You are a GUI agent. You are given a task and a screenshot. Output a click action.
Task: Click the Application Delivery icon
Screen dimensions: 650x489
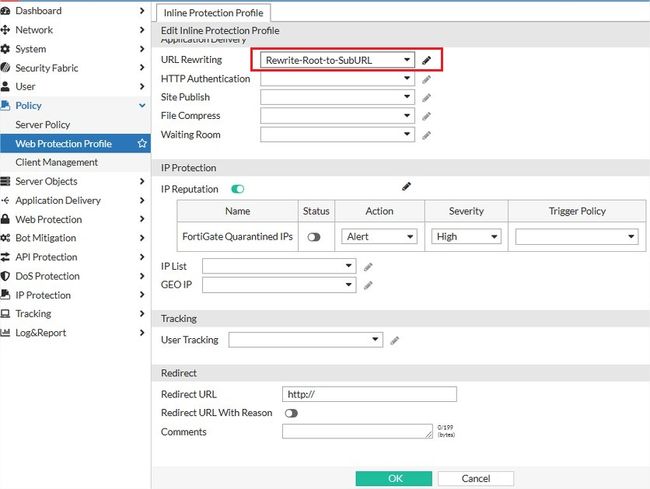tap(5, 200)
